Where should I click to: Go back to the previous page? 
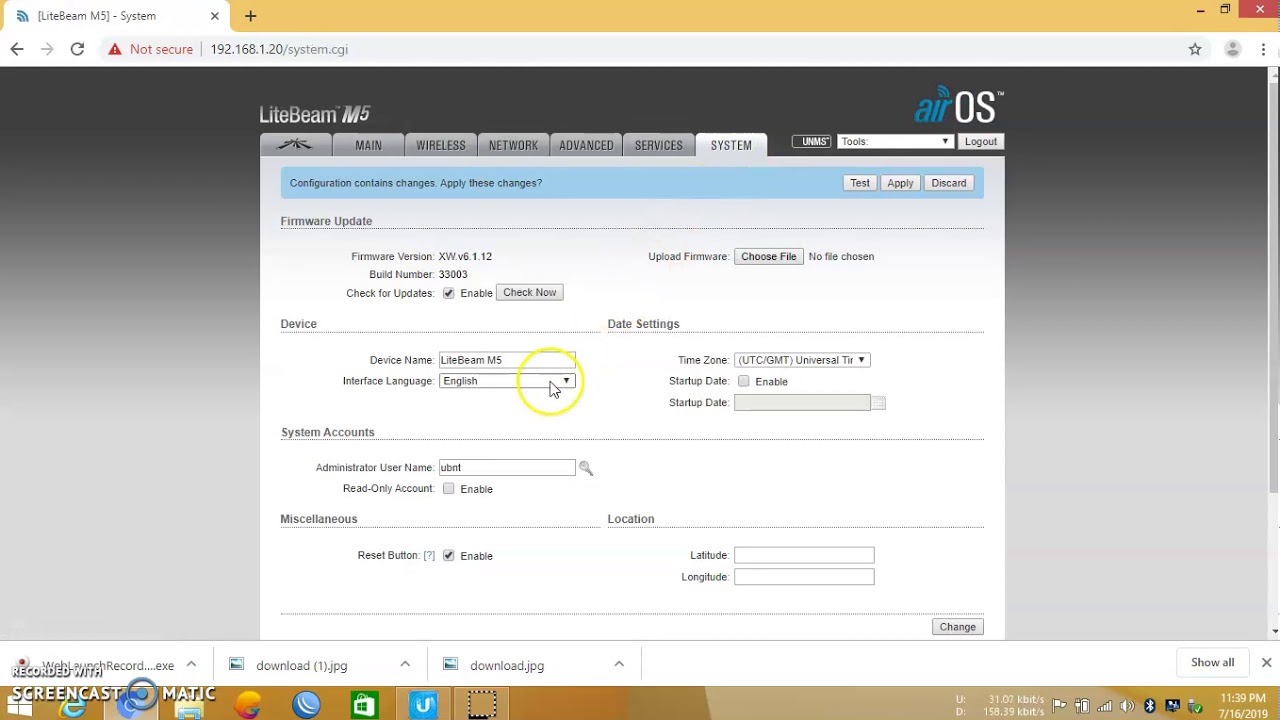pos(17,49)
